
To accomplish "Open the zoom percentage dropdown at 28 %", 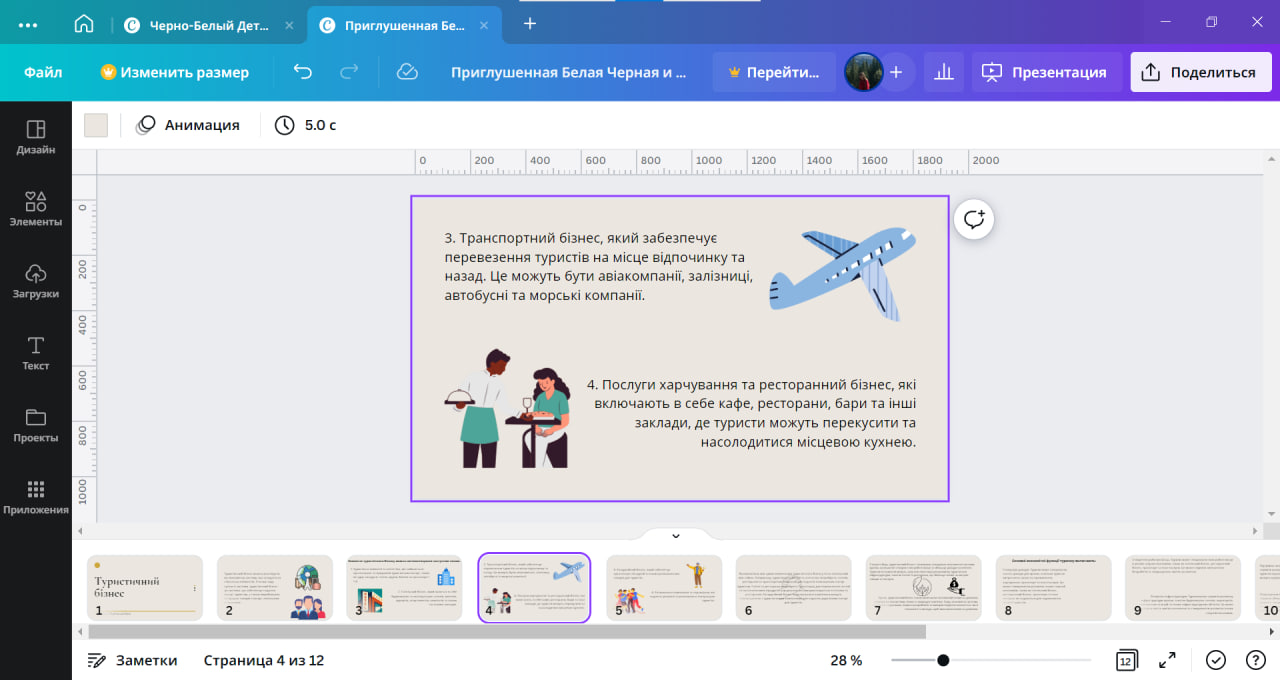I will pos(846,660).
